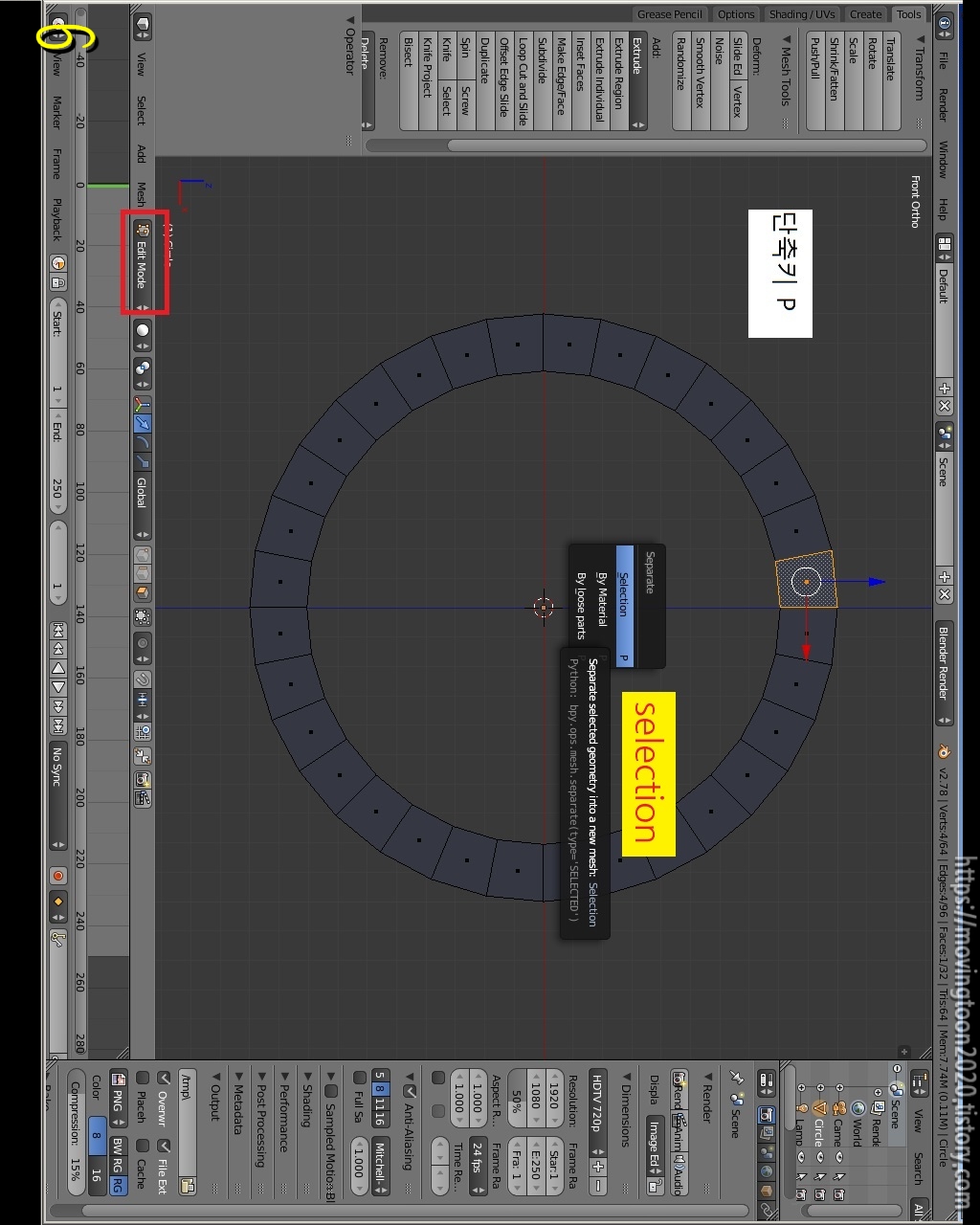980x1225 pixels.
Task: Jump to timeline start frame
Action: [x=58, y=630]
